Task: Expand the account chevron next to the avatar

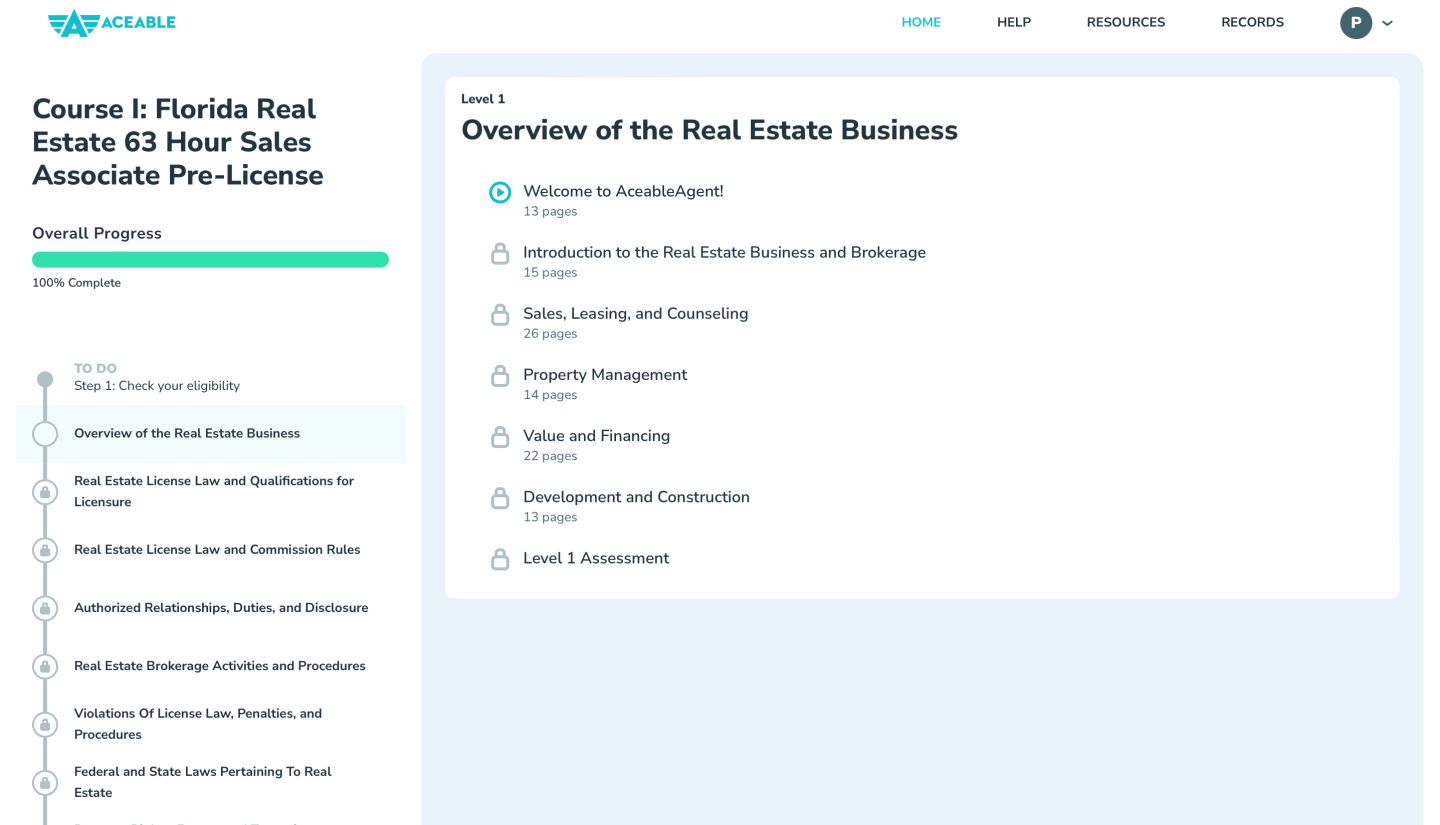Action: point(1388,22)
